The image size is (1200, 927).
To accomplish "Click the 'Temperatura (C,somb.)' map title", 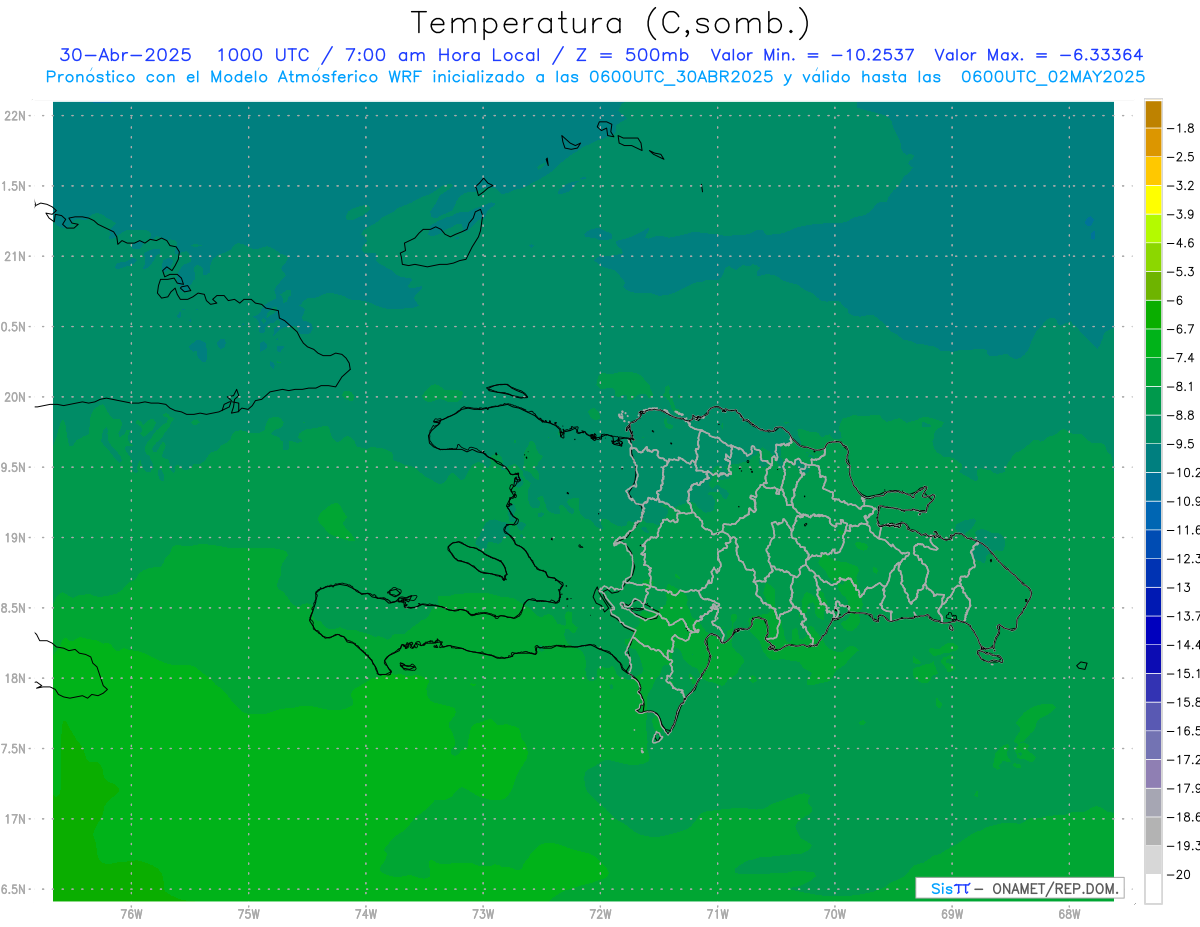I will pos(611,22).
